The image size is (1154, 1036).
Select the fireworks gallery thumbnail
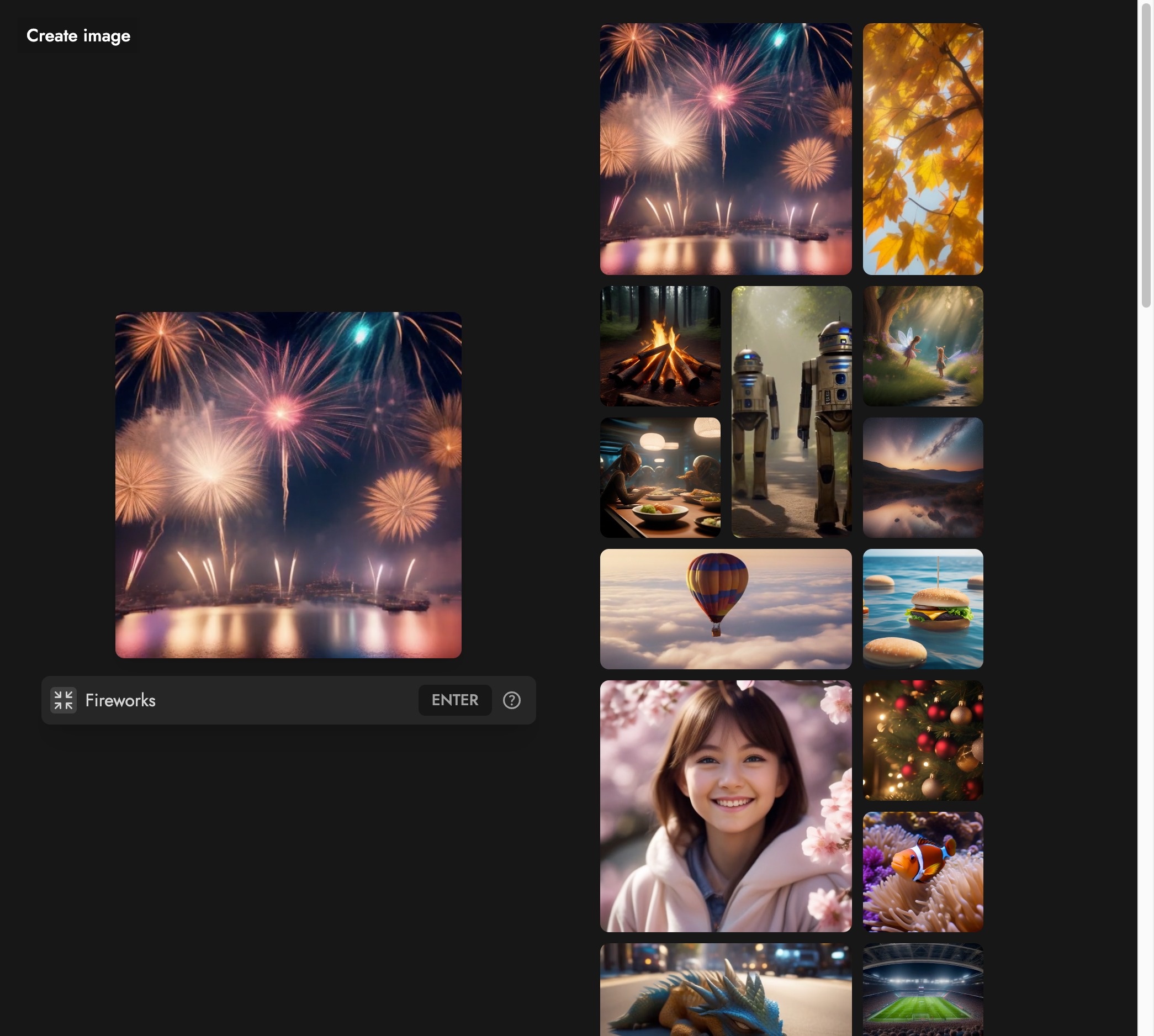point(726,149)
